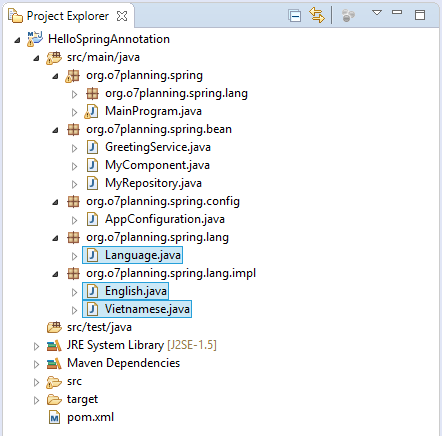The image size is (442, 436).
Task: Expand the target folder
Action: tap(36, 400)
